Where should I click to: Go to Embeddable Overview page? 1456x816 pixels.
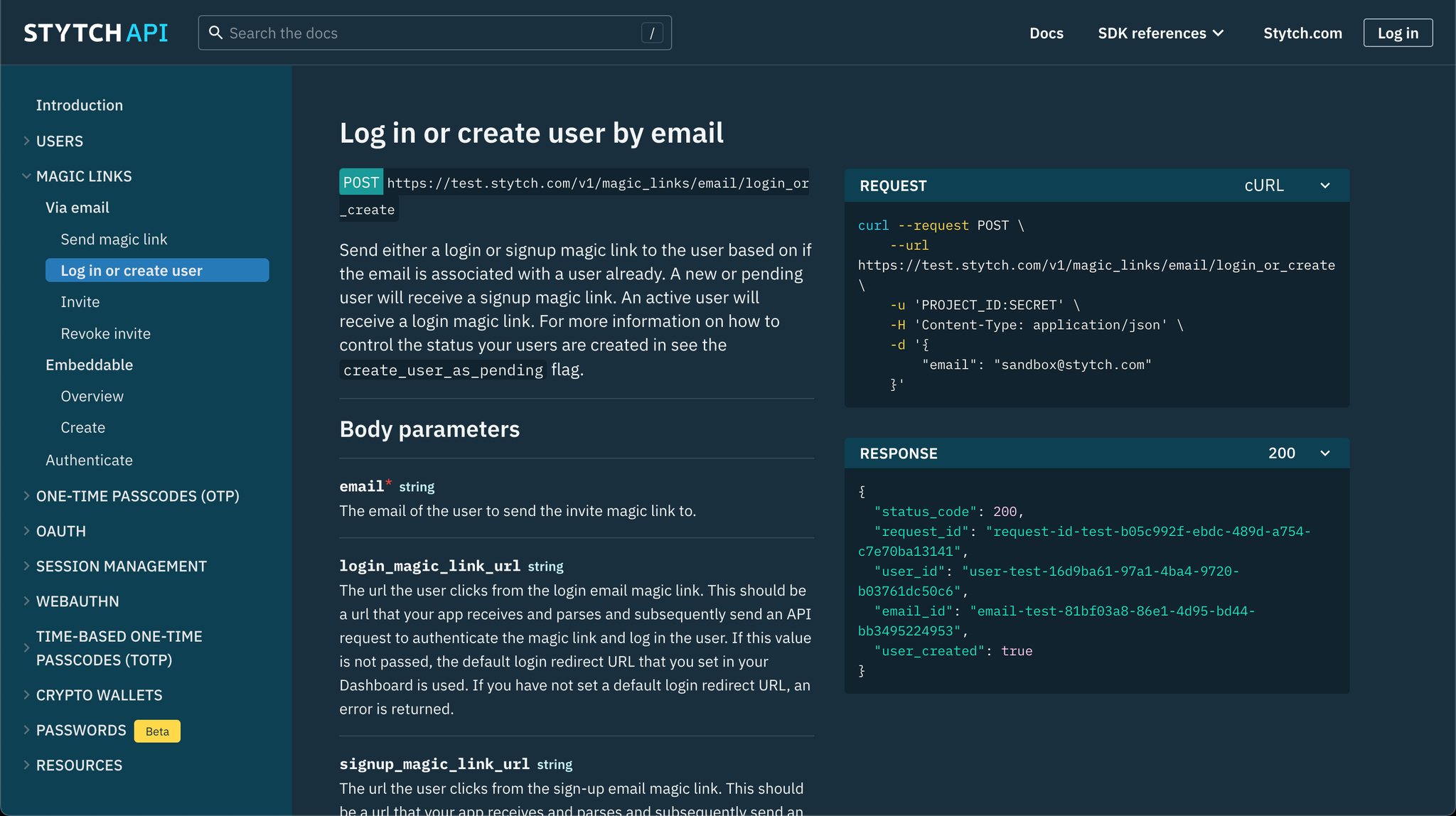point(92,396)
